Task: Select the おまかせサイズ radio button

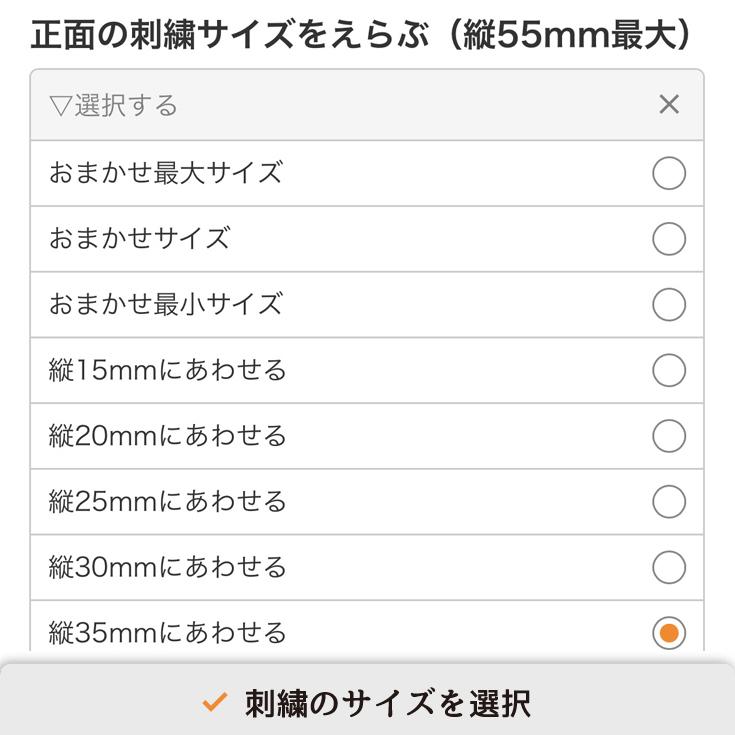Action: pyautogui.click(x=669, y=239)
